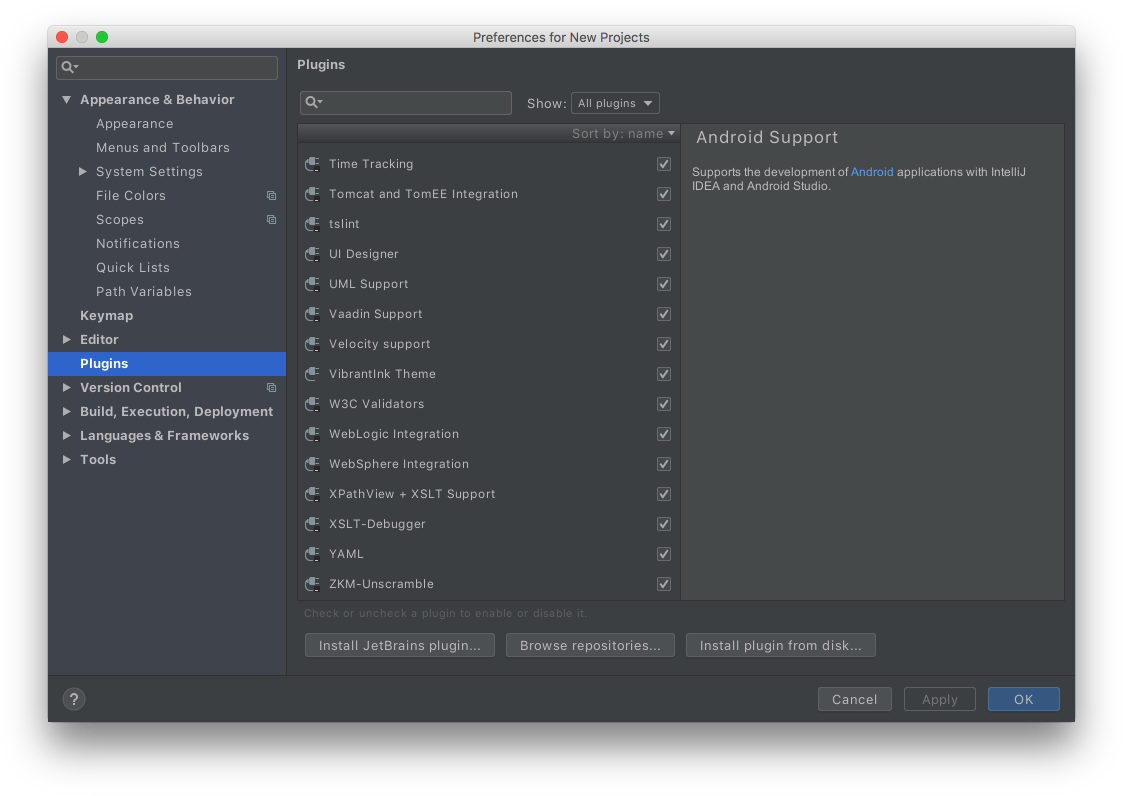Expand the Editor section arrow
The height and width of the screenshot is (796, 1123).
(67, 340)
